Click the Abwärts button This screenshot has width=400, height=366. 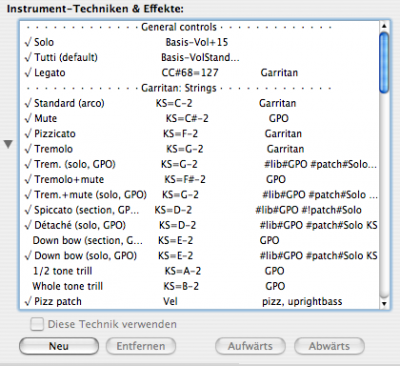pos(329,346)
